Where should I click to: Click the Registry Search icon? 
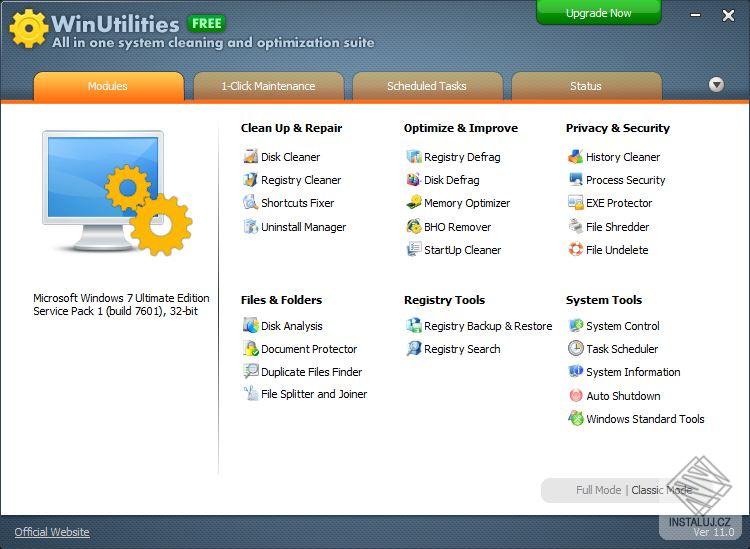[x=414, y=349]
